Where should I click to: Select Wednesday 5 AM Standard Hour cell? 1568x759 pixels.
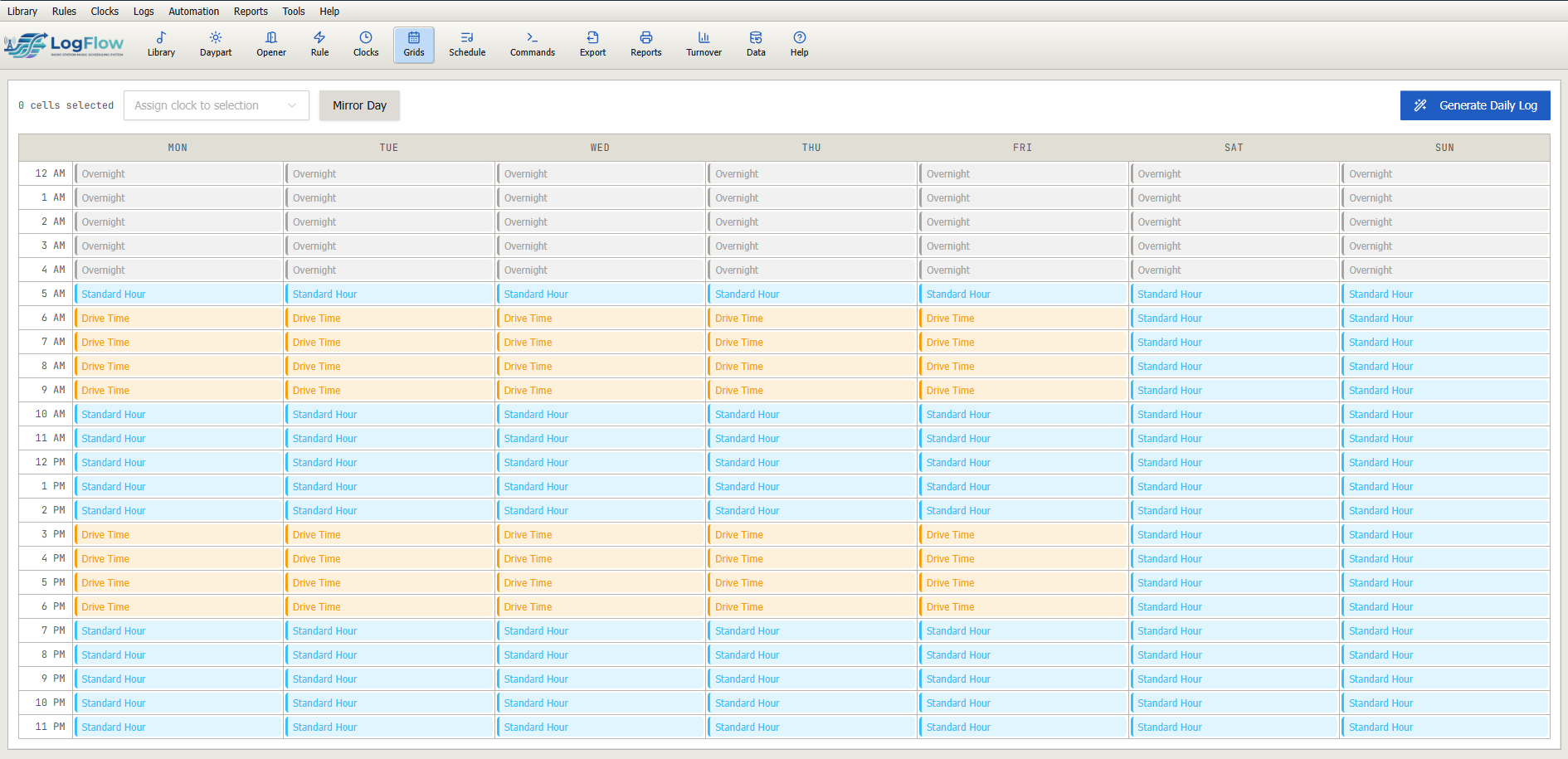pyautogui.click(x=601, y=294)
